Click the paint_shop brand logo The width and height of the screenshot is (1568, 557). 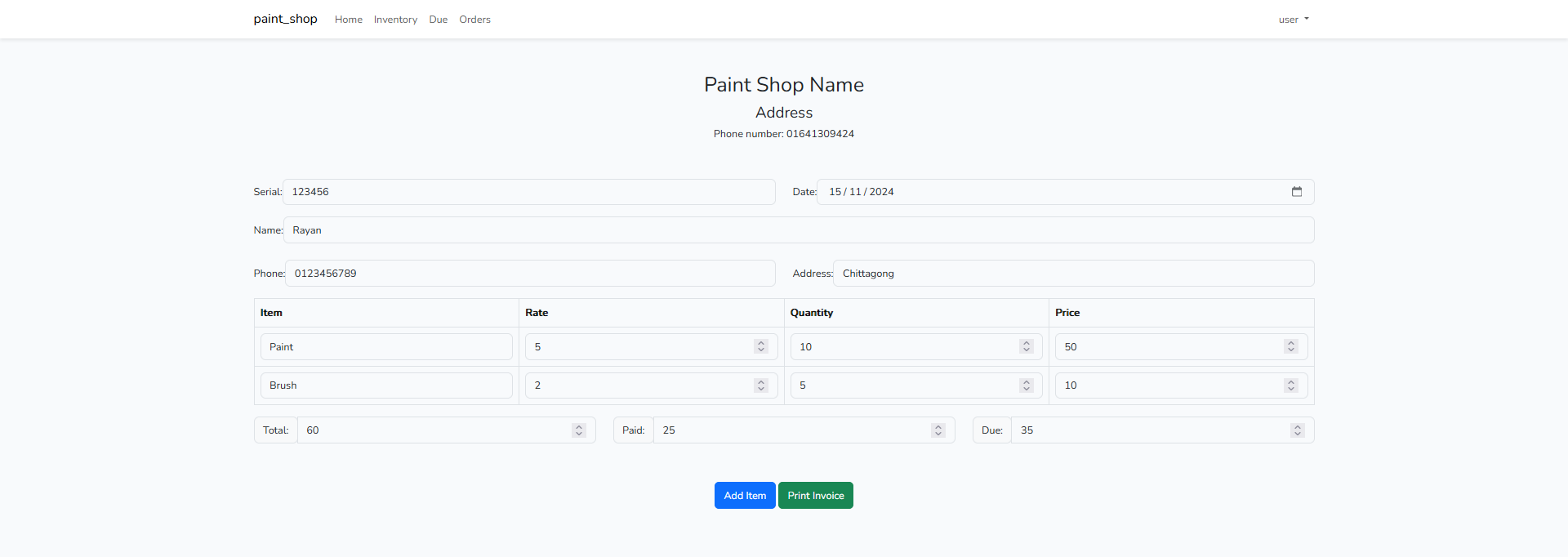(x=285, y=19)
